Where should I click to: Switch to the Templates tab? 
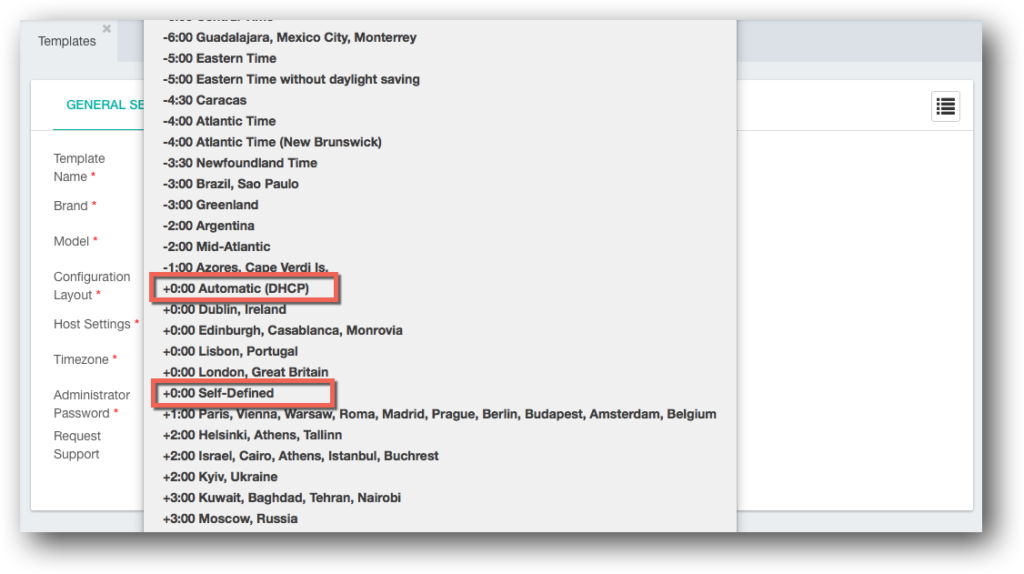point(67,41)
